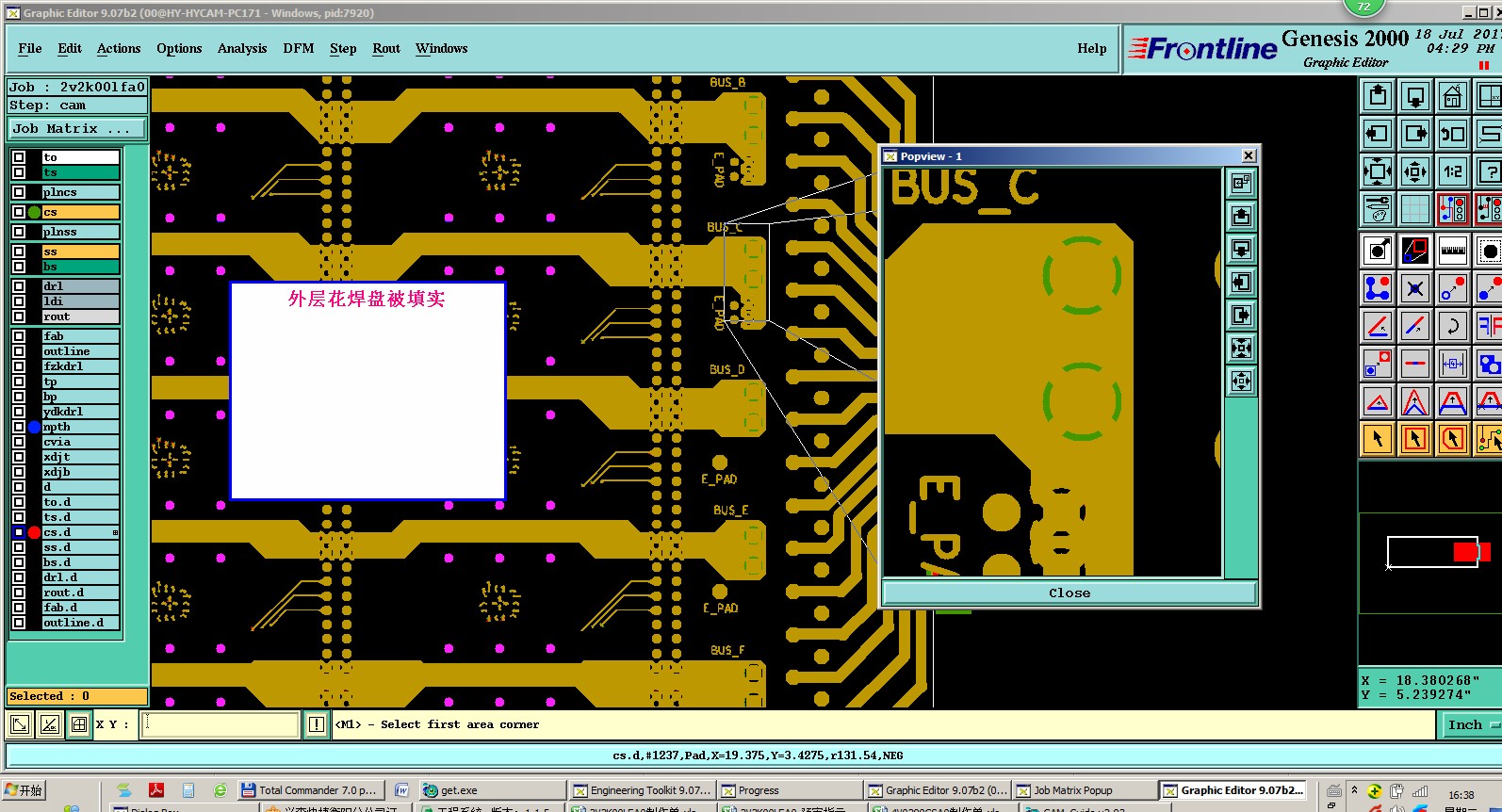Toggle the checkbox for layer to
The height and width of the screenshot is (812, 1502).
click(x=19, y=157)
